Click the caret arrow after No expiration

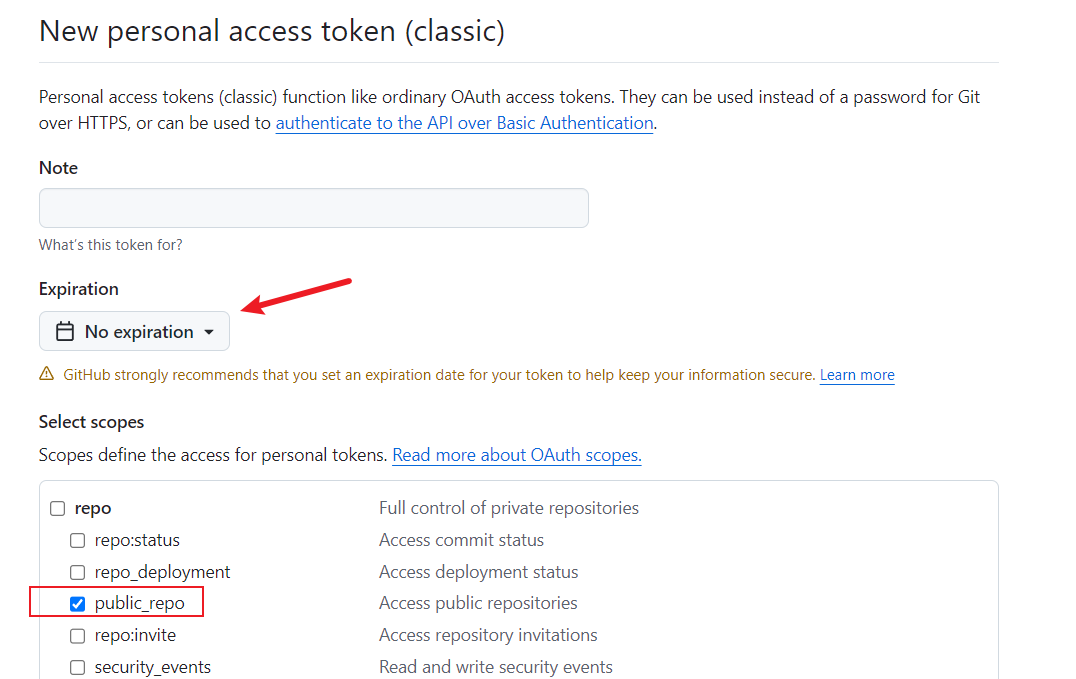(x=209, y=332)
